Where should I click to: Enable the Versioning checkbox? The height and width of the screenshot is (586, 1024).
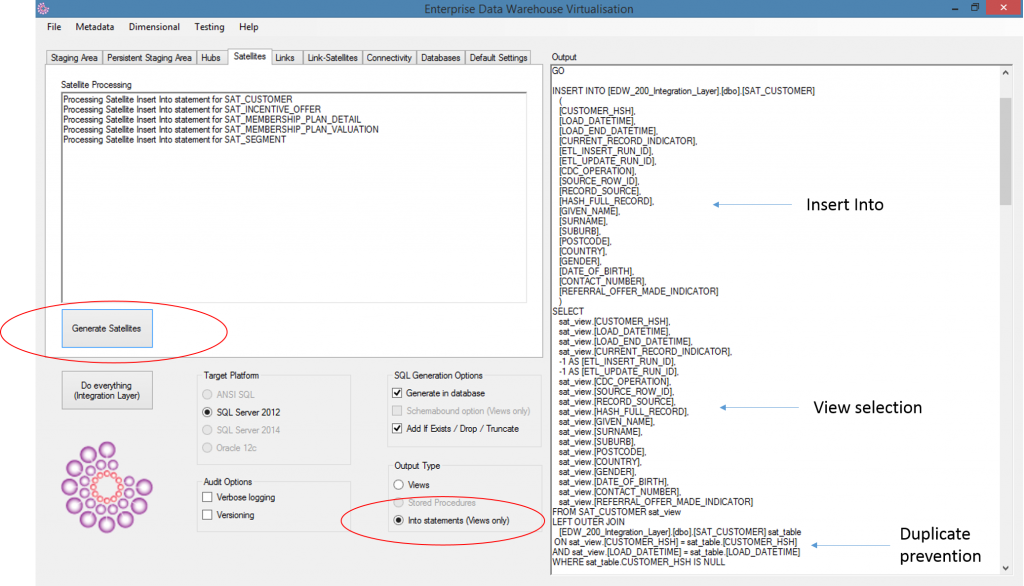pos(207,515)
